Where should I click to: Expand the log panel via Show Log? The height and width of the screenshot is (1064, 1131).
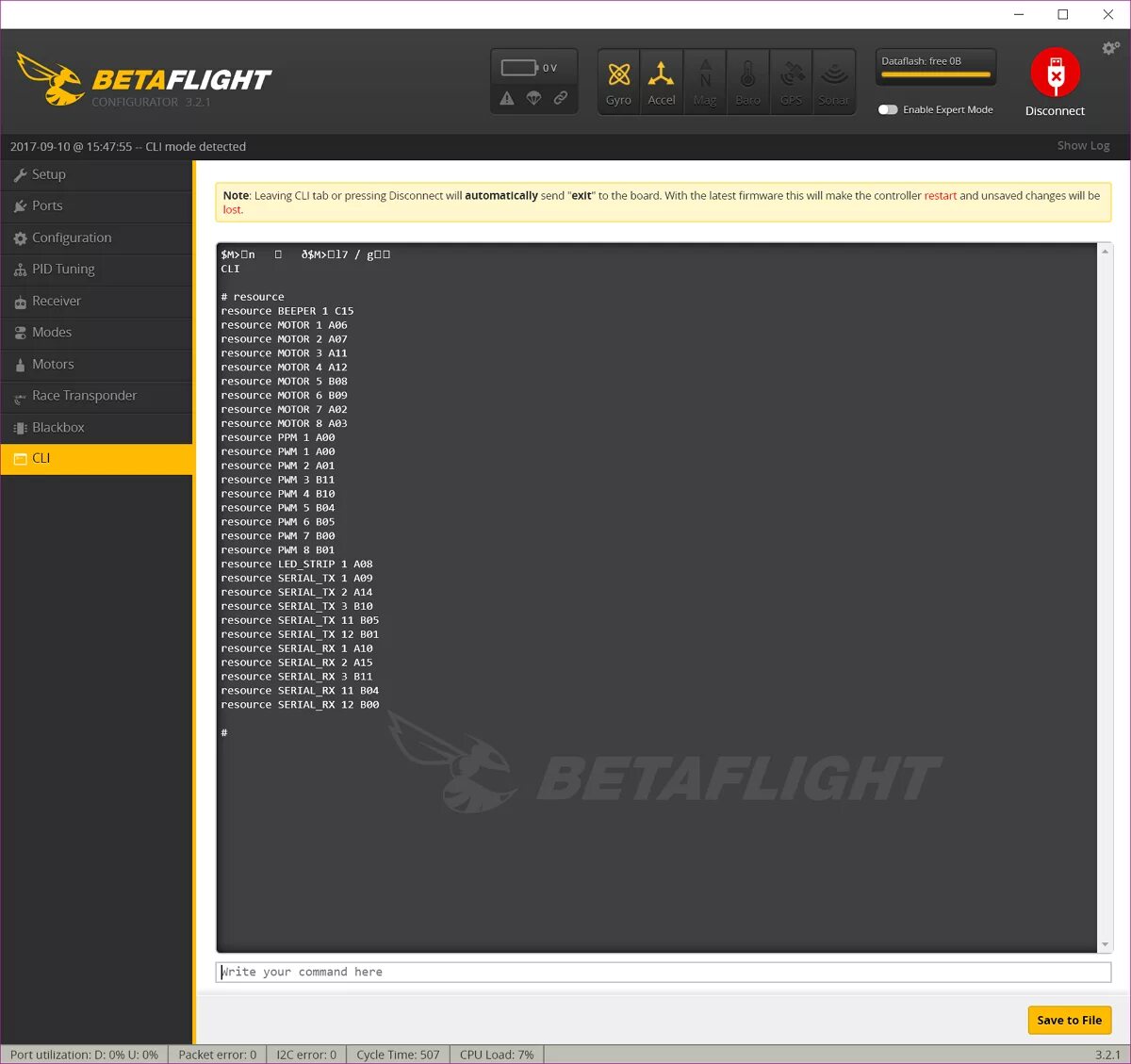pos(1083,146)
